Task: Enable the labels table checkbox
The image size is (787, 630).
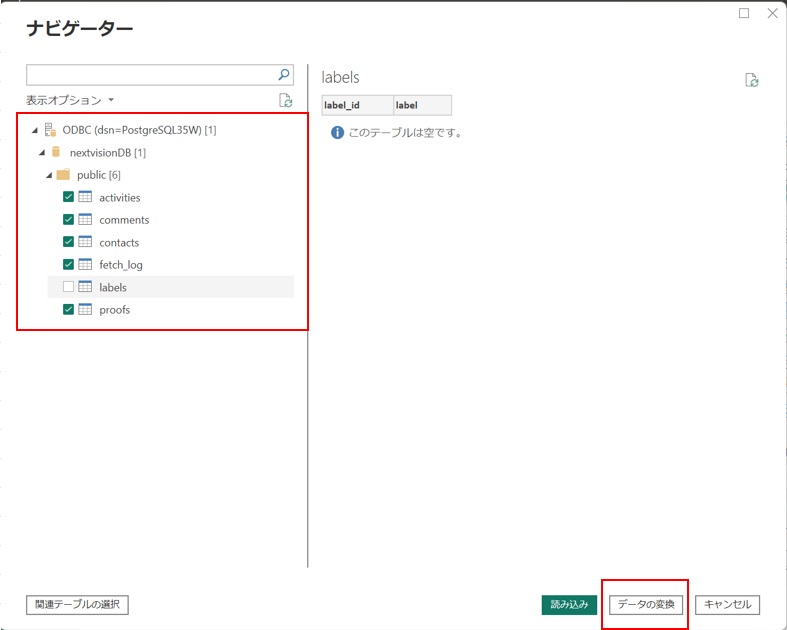Action: [x=68, y=287]
